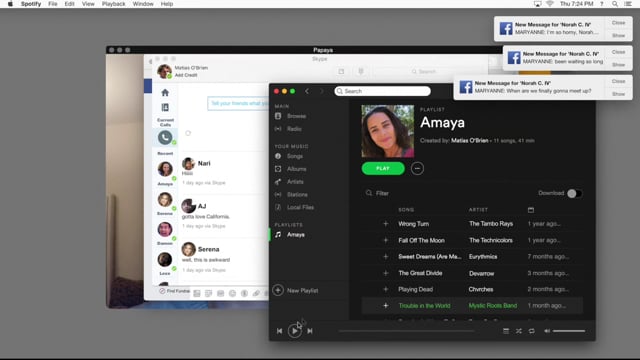Toggle repeat in Spotify player bar

531,331
